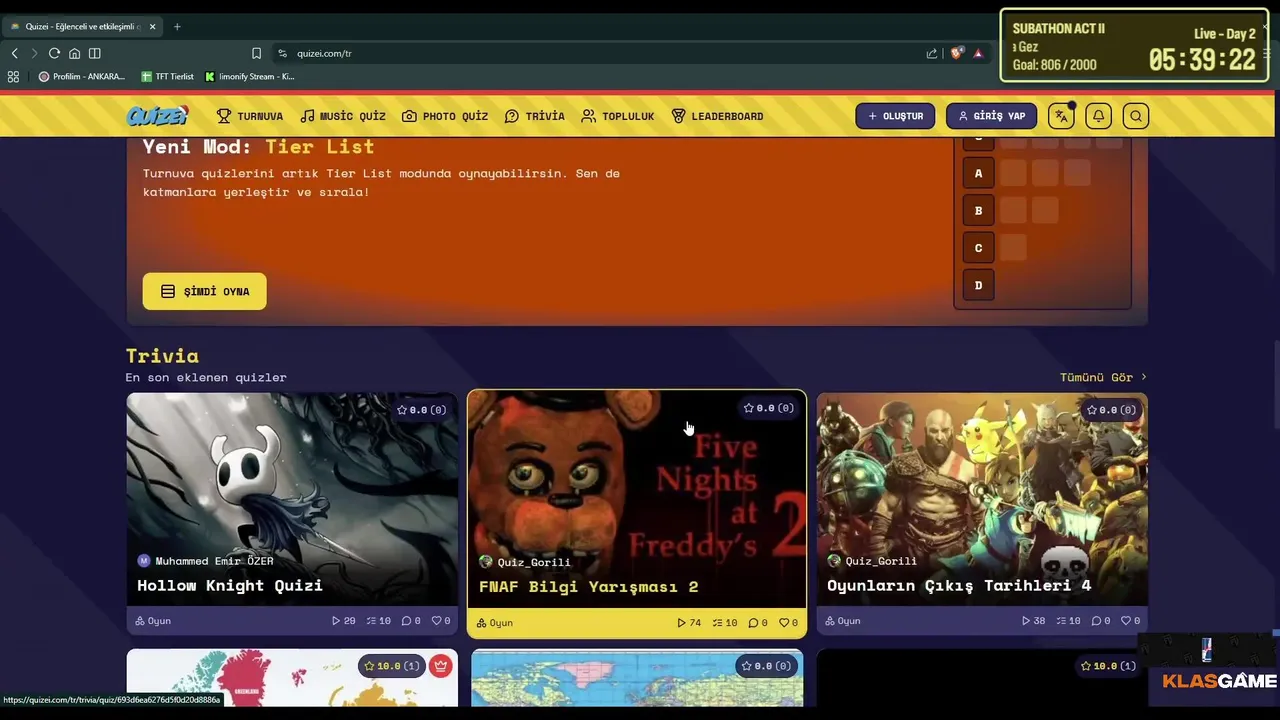Click Oyun category tag on FNAF card
This screenshot has height=720, width=1280.
495,623
